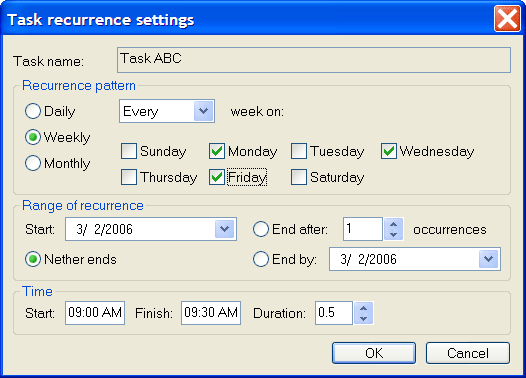The width and height of the screenshot is (526, 378).
Task: Decrease the Duration value with down arrow
Action: tap(364, 318)
